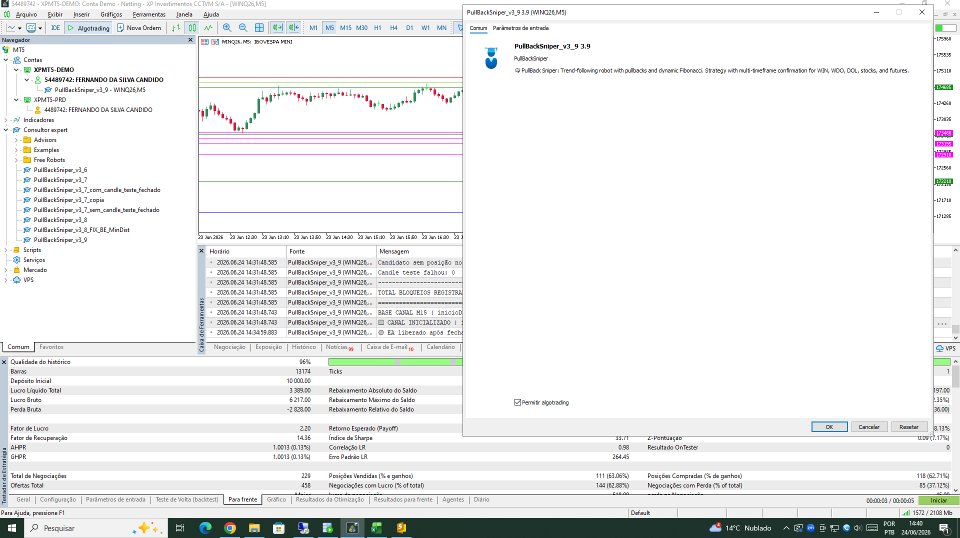
Task: Open the Ajuda menu
Action: (211, 14)
